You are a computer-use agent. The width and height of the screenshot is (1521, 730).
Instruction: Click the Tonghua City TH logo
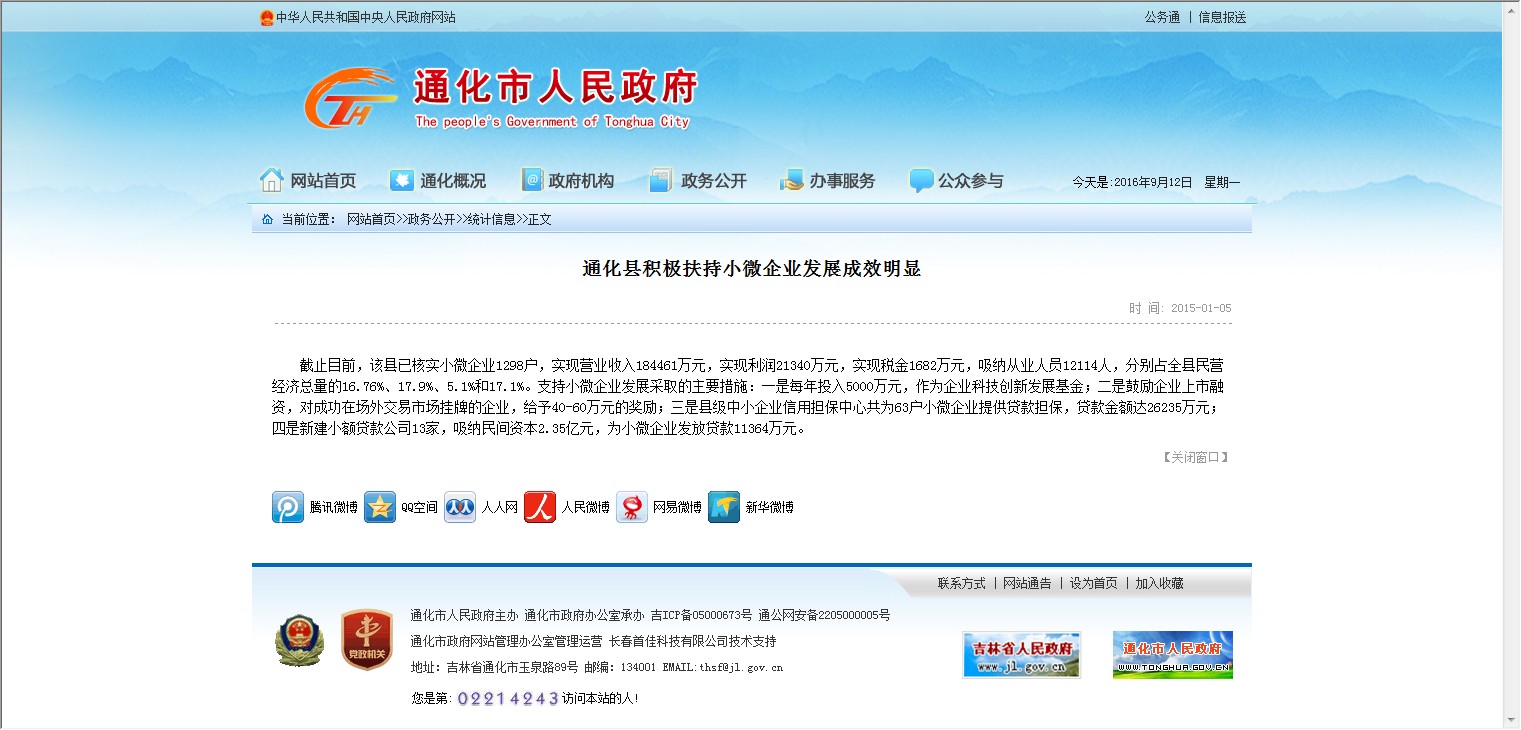pos(350,98)
